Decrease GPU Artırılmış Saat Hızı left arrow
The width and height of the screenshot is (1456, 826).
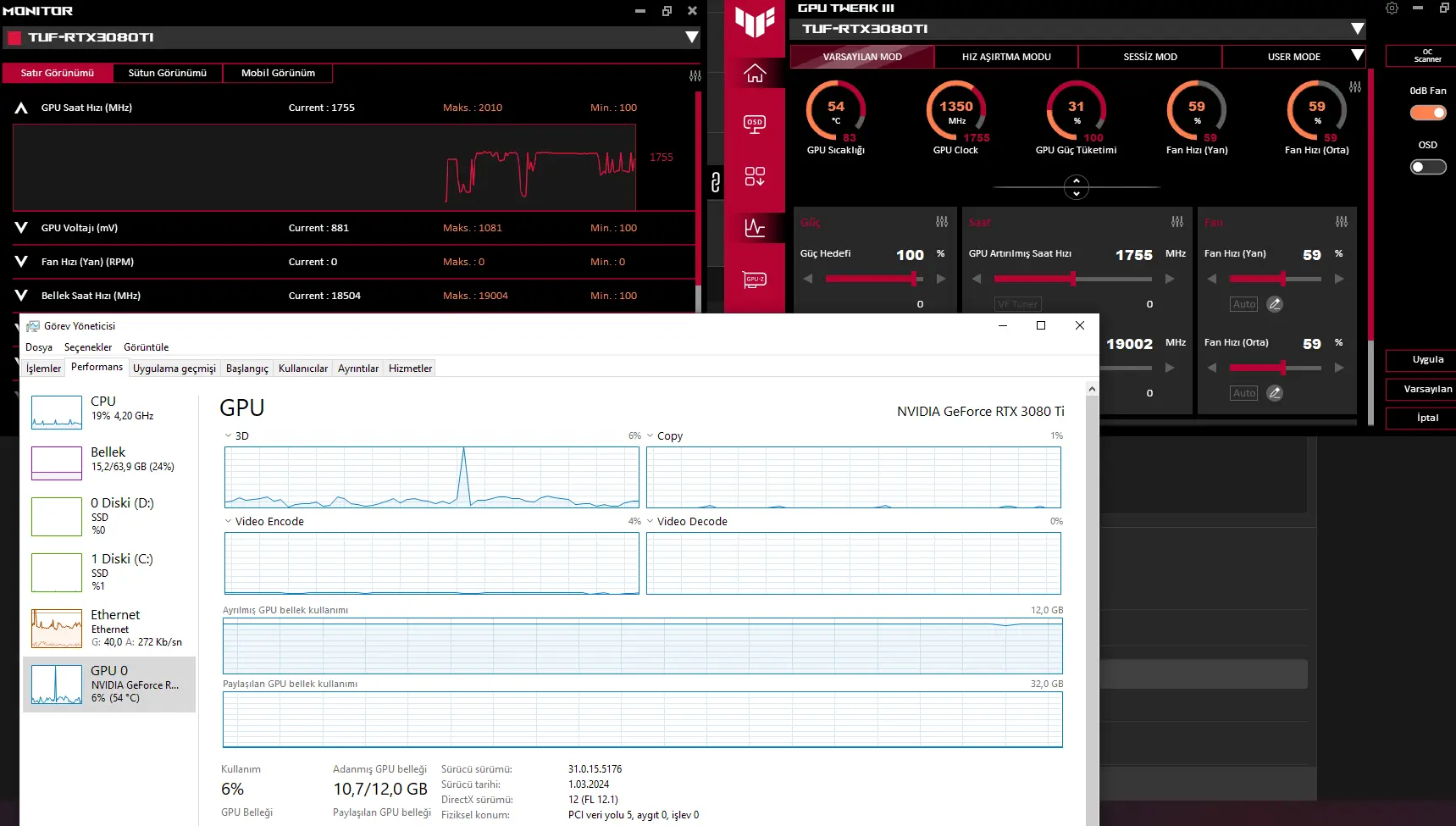(x=977, y=279)
